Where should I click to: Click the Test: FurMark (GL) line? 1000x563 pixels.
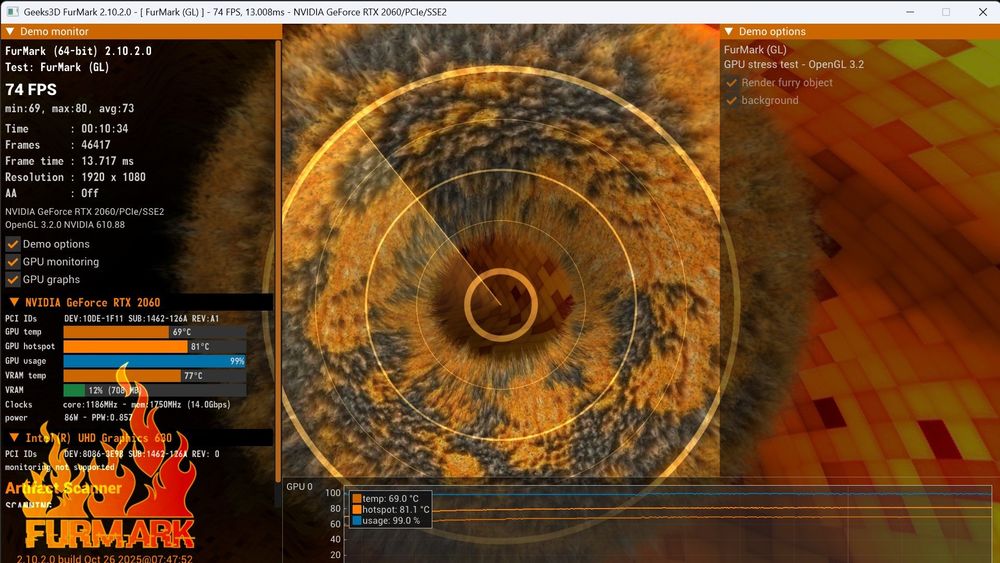[57, 67]
